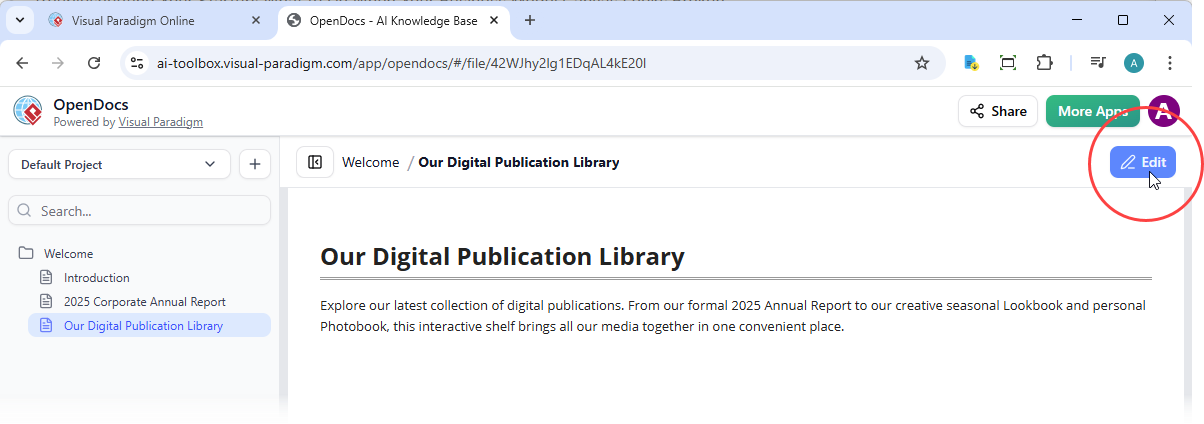Image resolution: width=1204 pixels, height=424 pixels.
Task: Open the Chrome three-dot menu
Action: (1169, 63)
